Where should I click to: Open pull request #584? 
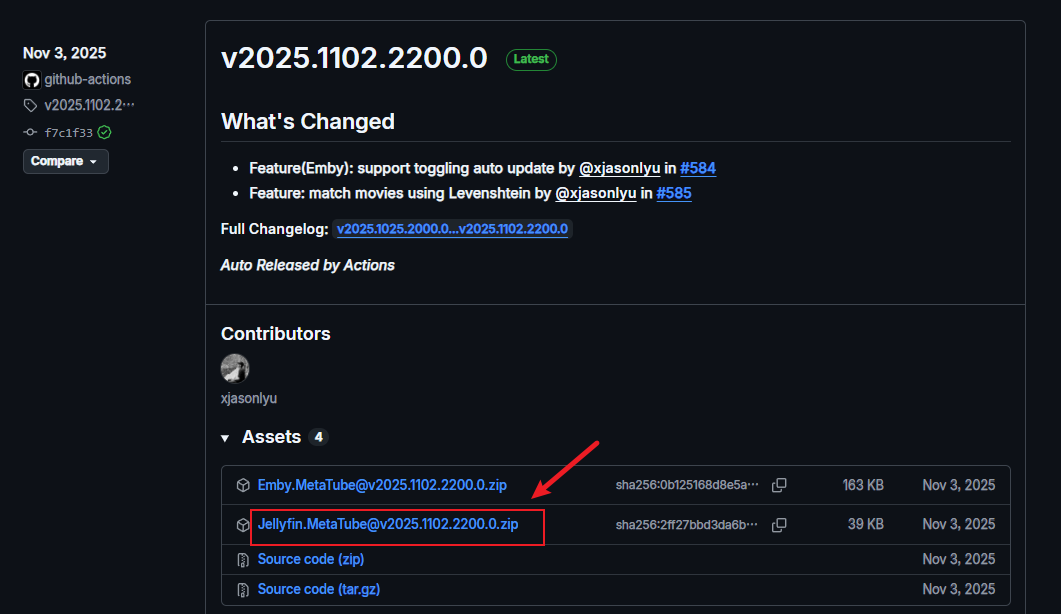(698, 168)
